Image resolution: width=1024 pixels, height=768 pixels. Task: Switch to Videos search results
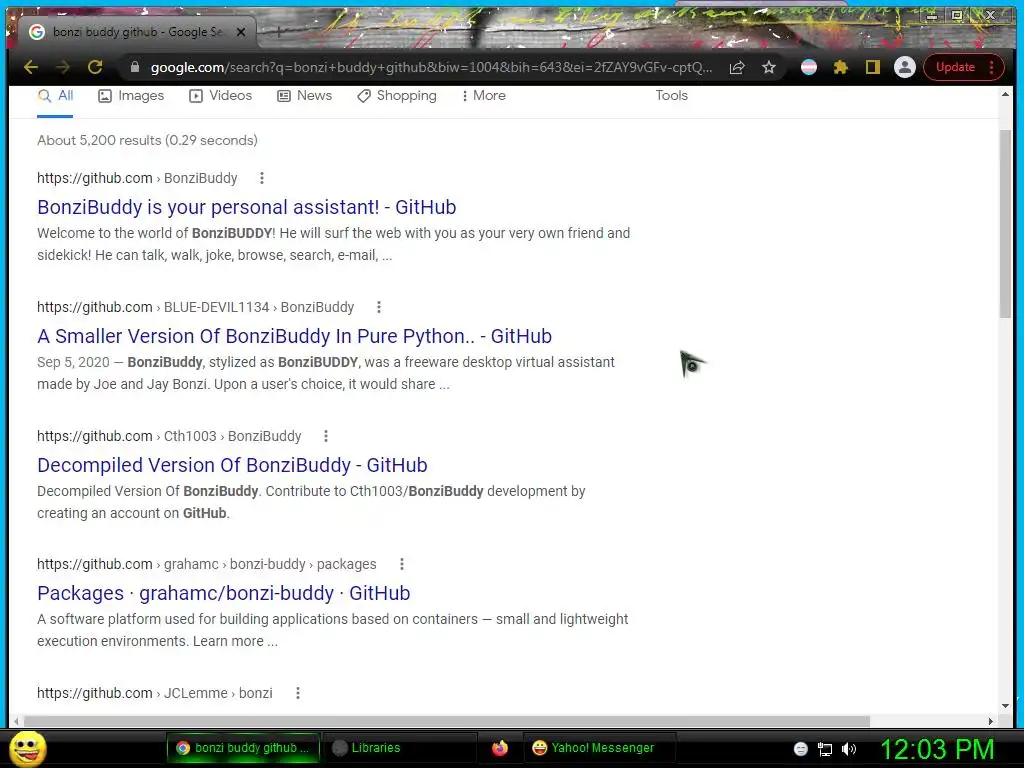coord(220,96)
